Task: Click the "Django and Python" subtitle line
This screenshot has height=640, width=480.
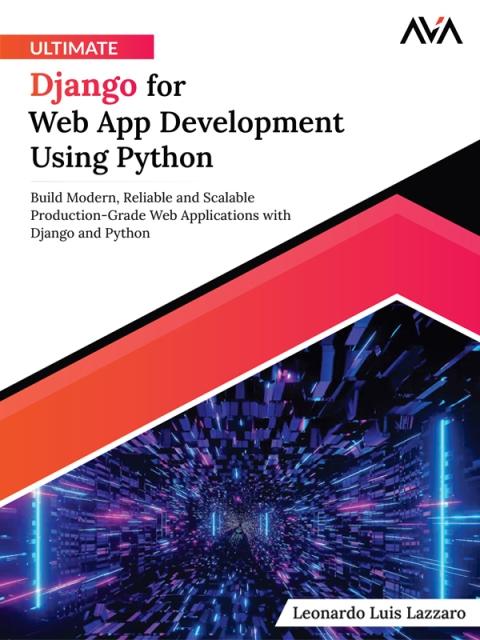Action: click(x=90, y=233)
